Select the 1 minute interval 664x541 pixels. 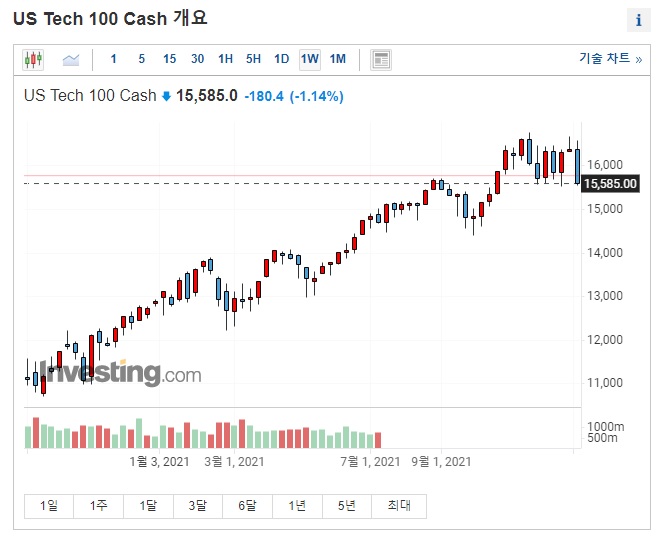tap(113, 59)
